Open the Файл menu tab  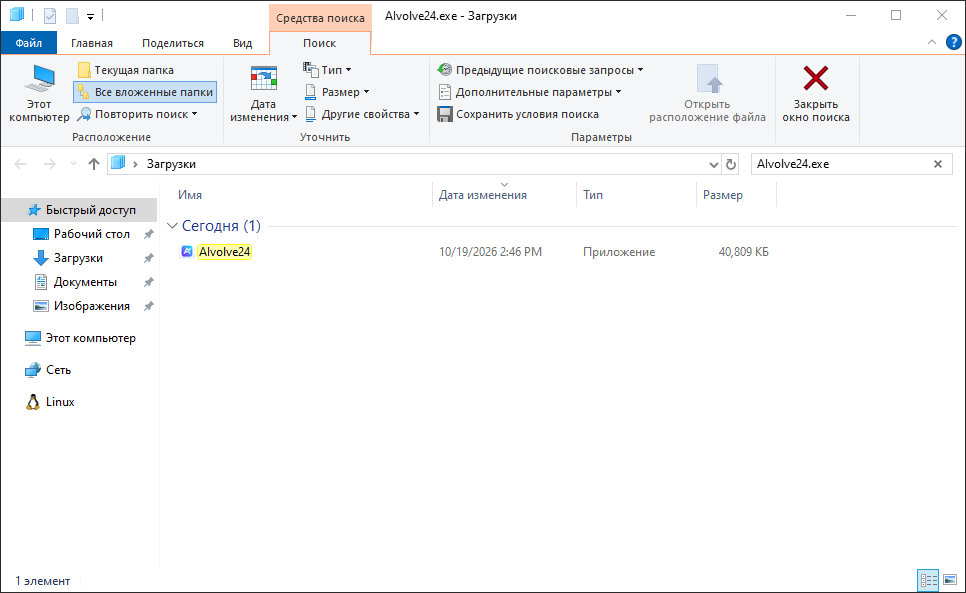click(x=28, y=43)
